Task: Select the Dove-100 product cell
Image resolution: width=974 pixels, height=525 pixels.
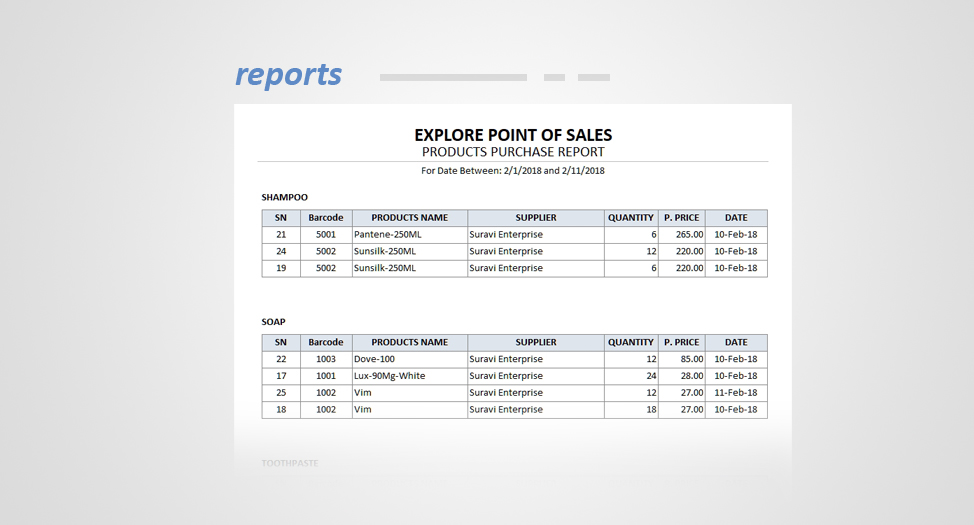Action: [x=375, y=359]
